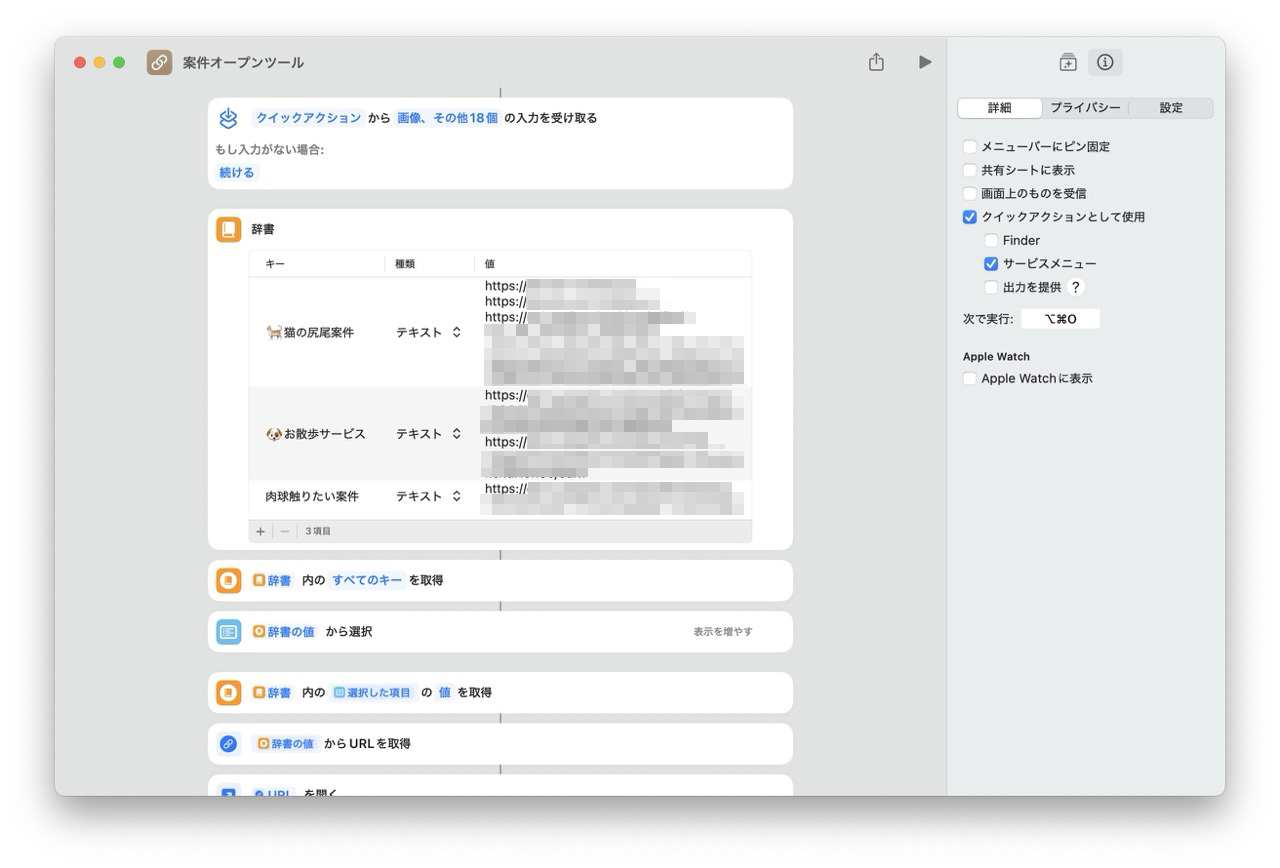Open the クイックアクション input source token
This screenshot has height=868, width=1280.
tap(308, 118)
